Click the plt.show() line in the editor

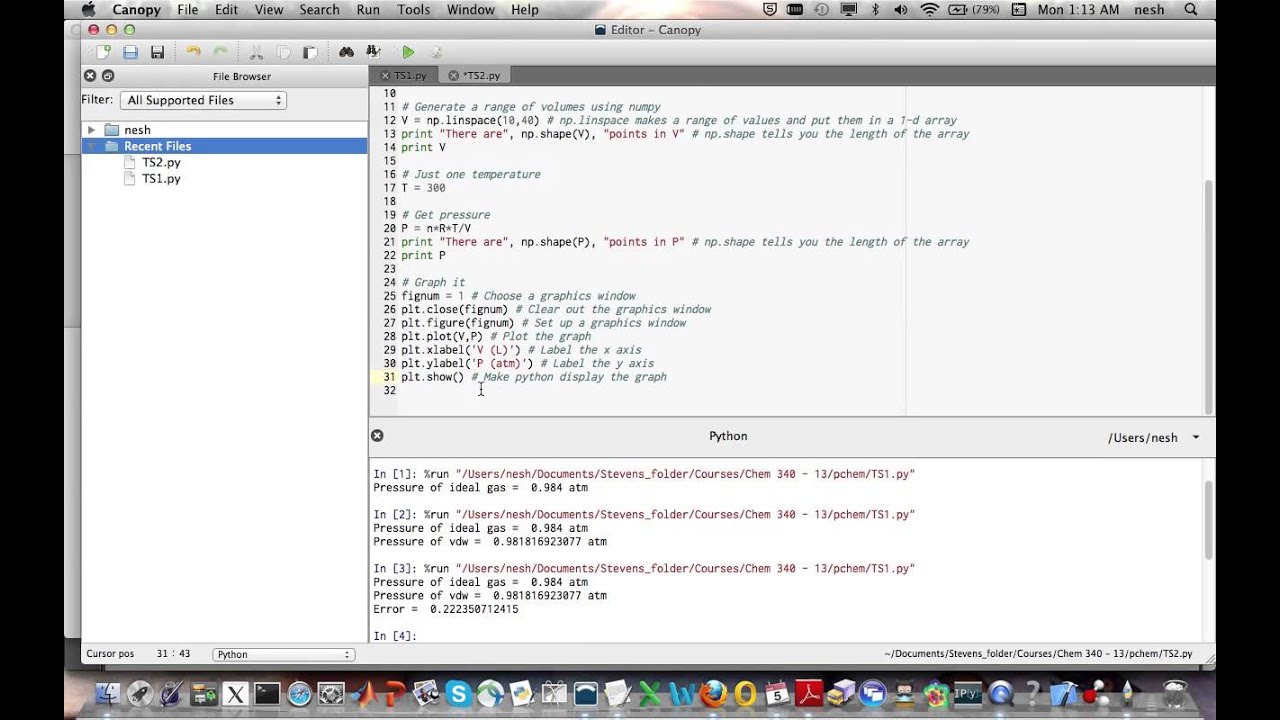coord(534,377)
